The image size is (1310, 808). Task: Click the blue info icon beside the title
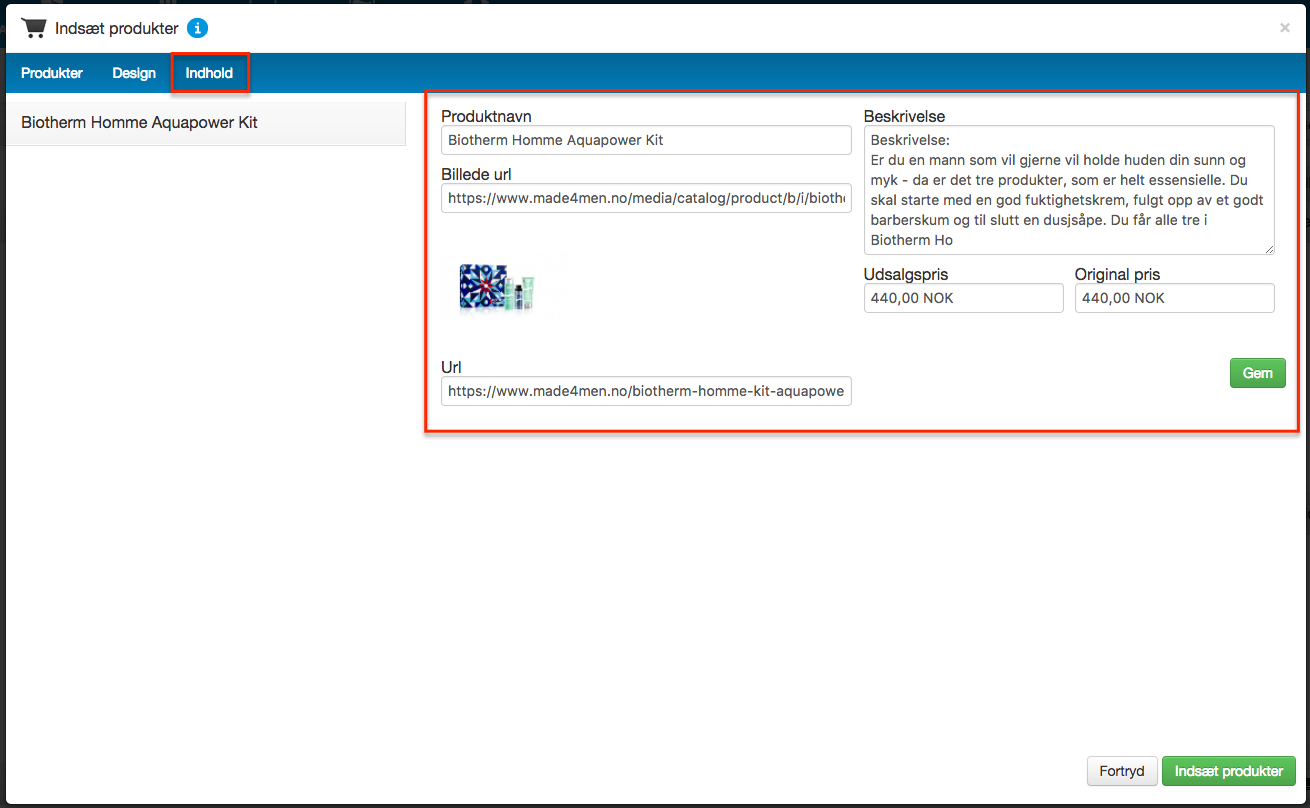[x=198, y=28]
